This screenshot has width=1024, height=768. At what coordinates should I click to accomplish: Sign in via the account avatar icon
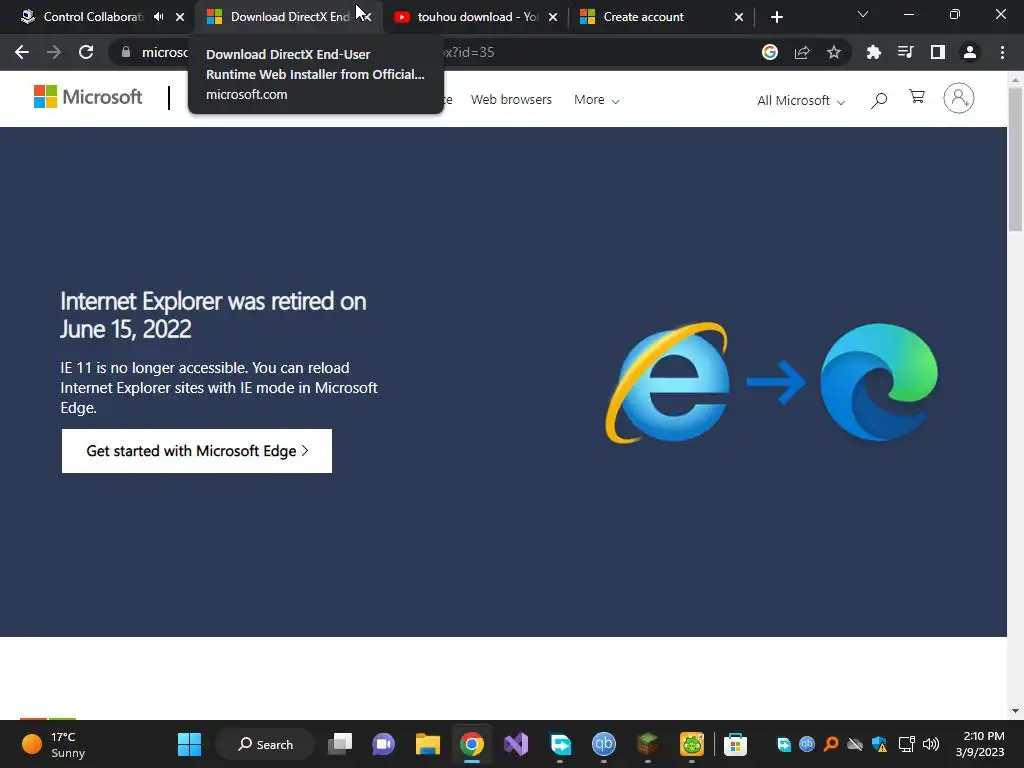[x=959, y=98]
